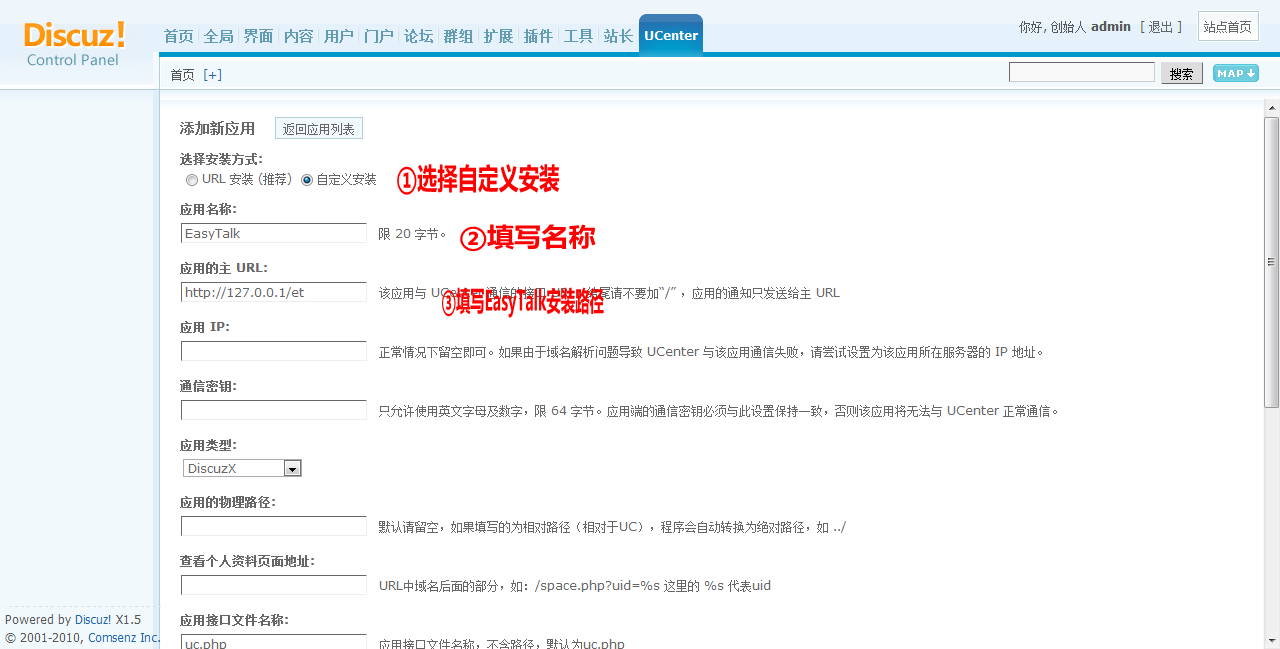The image size is (1280, 649).
Task: Click the scrollbar up arrow
Action: pos(1271,108)
